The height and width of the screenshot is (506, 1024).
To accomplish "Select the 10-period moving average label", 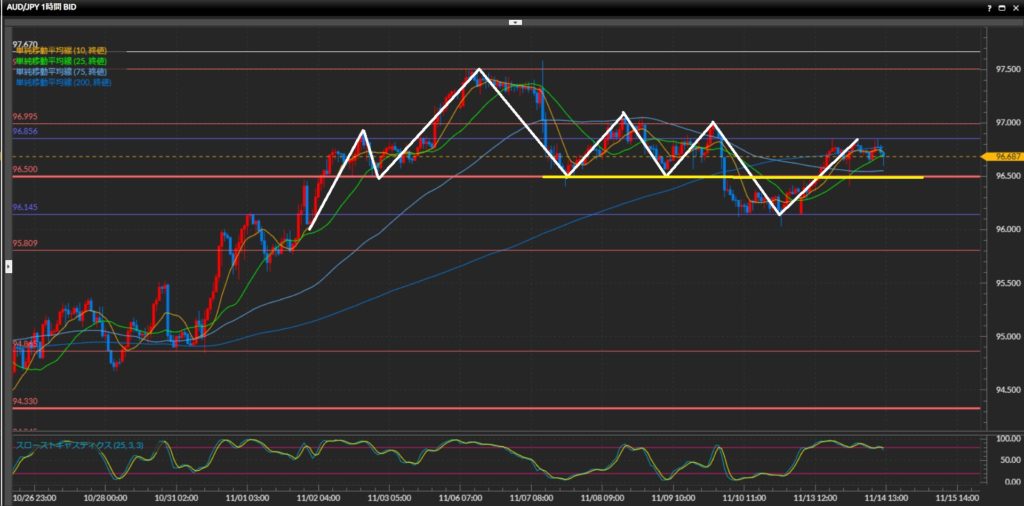I will click(x=62, y=51).
